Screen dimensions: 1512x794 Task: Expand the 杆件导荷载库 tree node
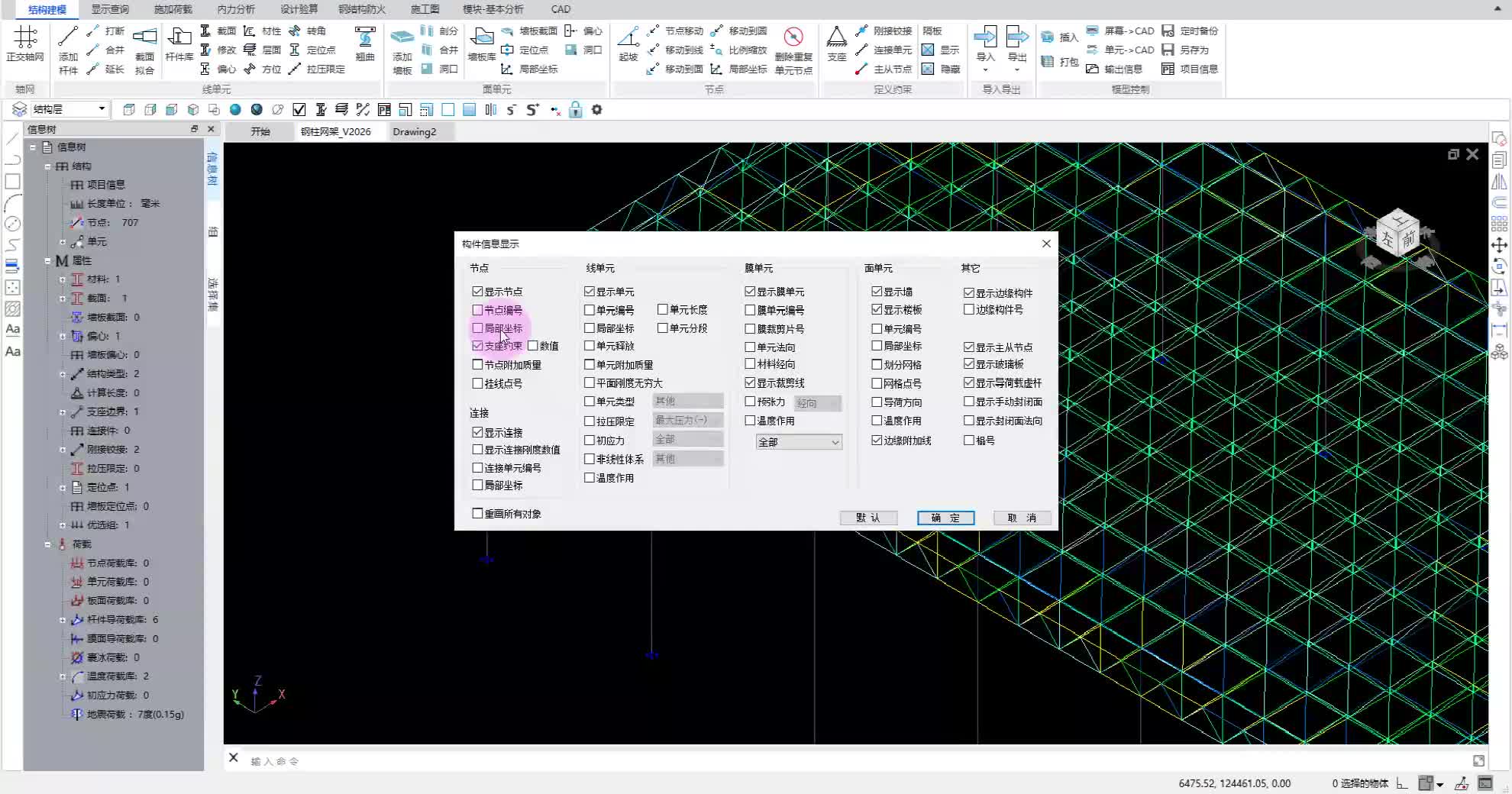pos(63,620)
